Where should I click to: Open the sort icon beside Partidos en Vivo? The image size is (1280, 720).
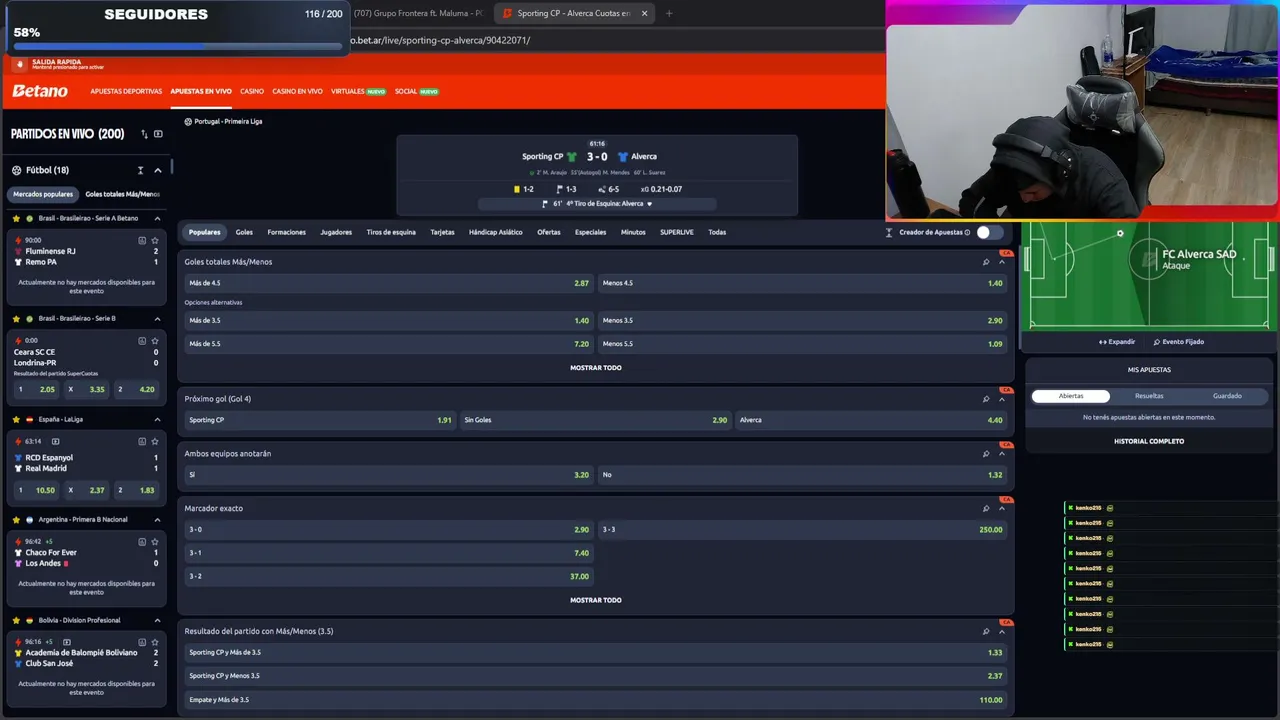pyautogui.click(x=144, y=134)
